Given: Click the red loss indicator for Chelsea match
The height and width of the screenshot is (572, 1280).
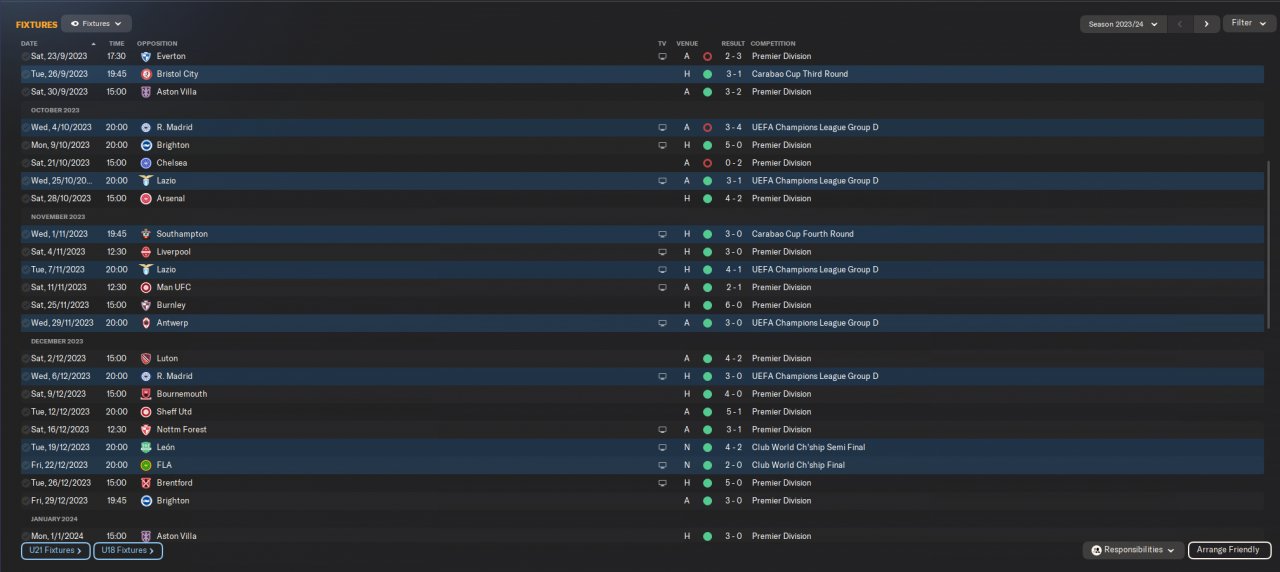Looking at the screenshot, I should pos(707,163).
